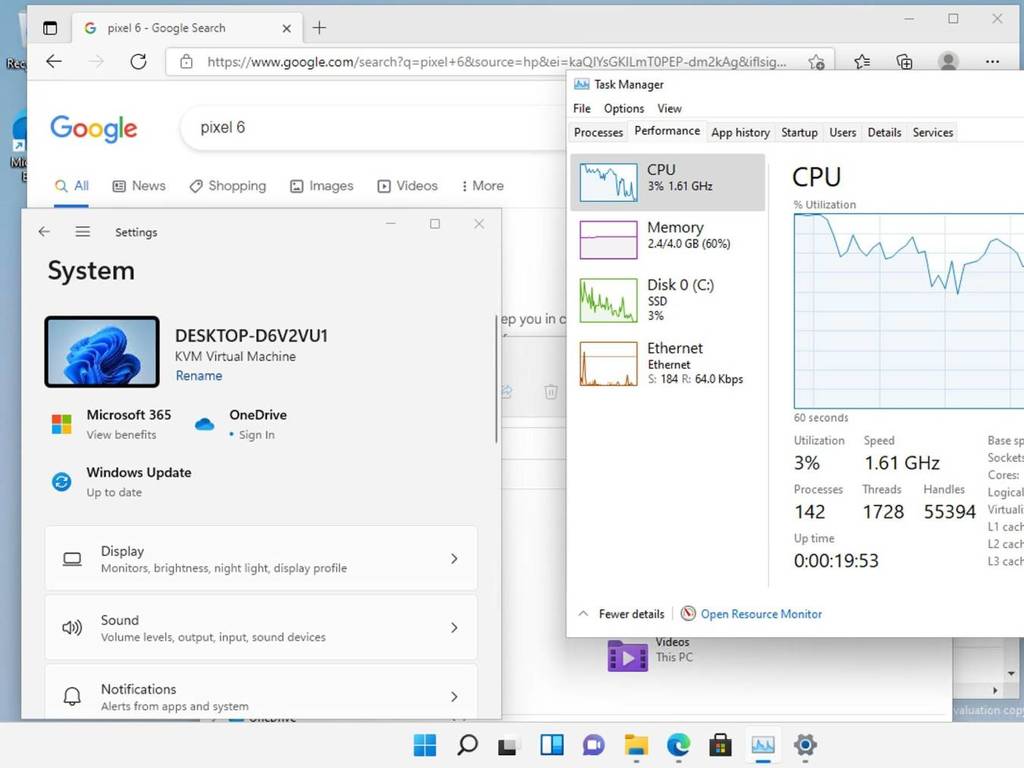Screen dimensions: 1024x768
Task: Click the Edge back navigation arrow
Action: [x=54, y=61]
